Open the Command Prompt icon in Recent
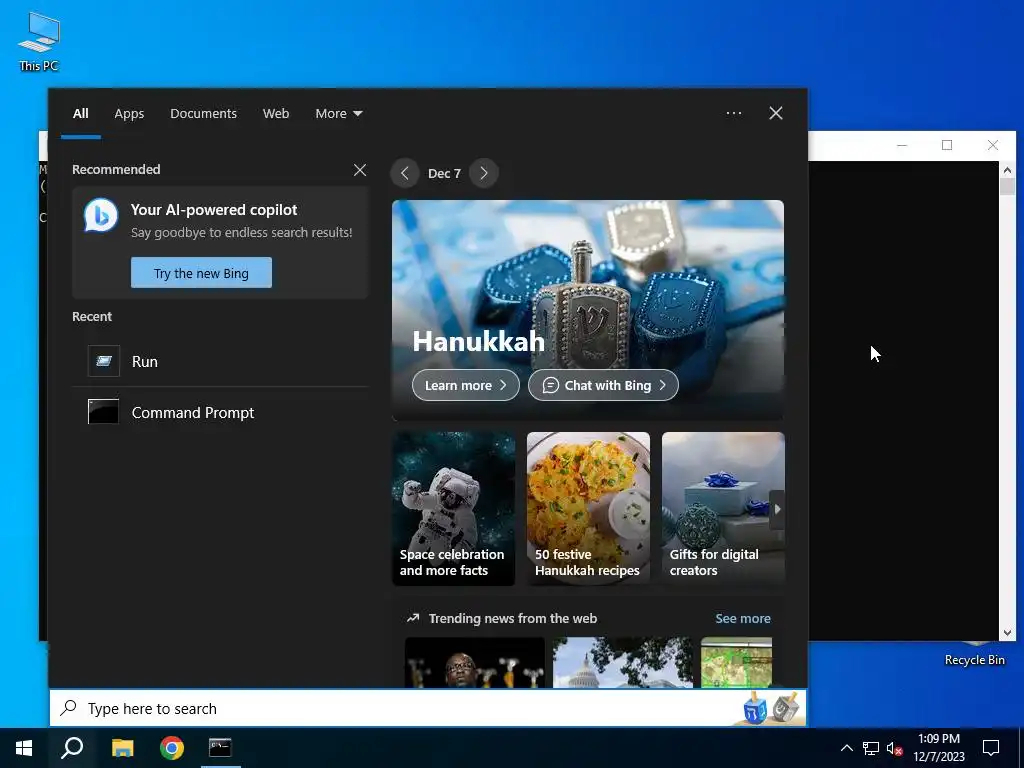Screen dimensions: 1024x768 [104, 412]
